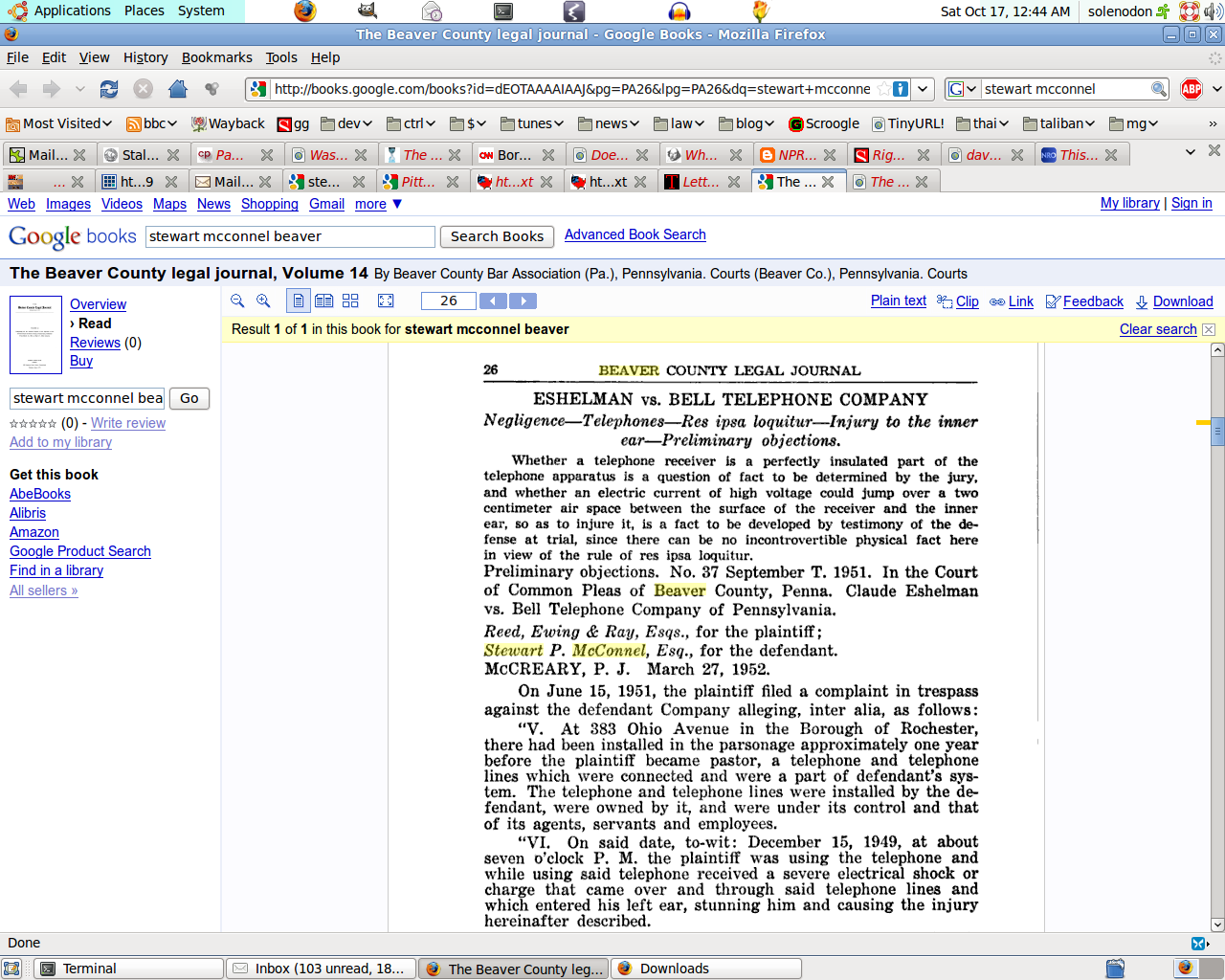Click the Clip tool icon

pyautogui.click(x=945, y=301)
